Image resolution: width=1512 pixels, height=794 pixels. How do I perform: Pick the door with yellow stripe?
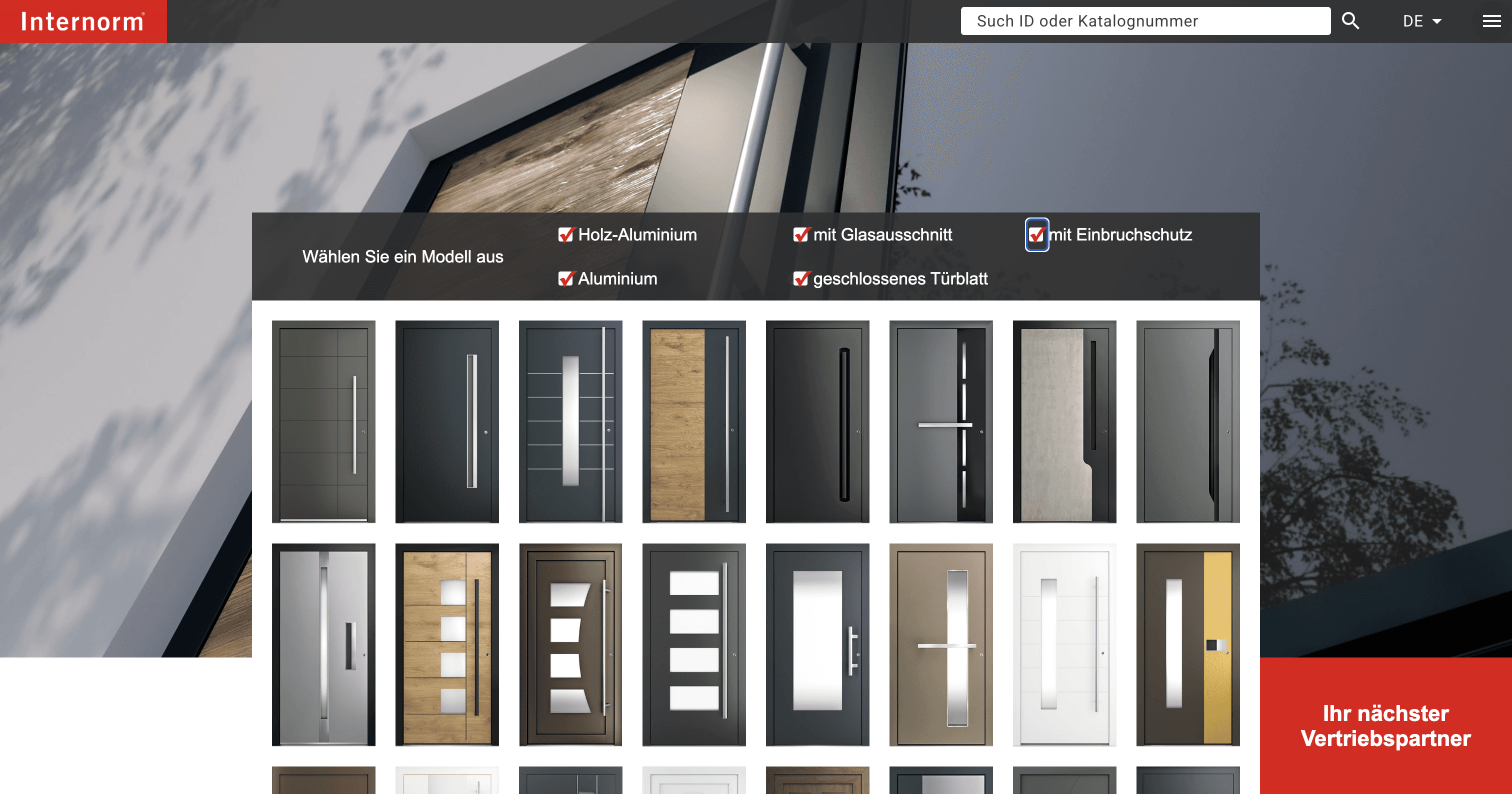pos(1187,644)
